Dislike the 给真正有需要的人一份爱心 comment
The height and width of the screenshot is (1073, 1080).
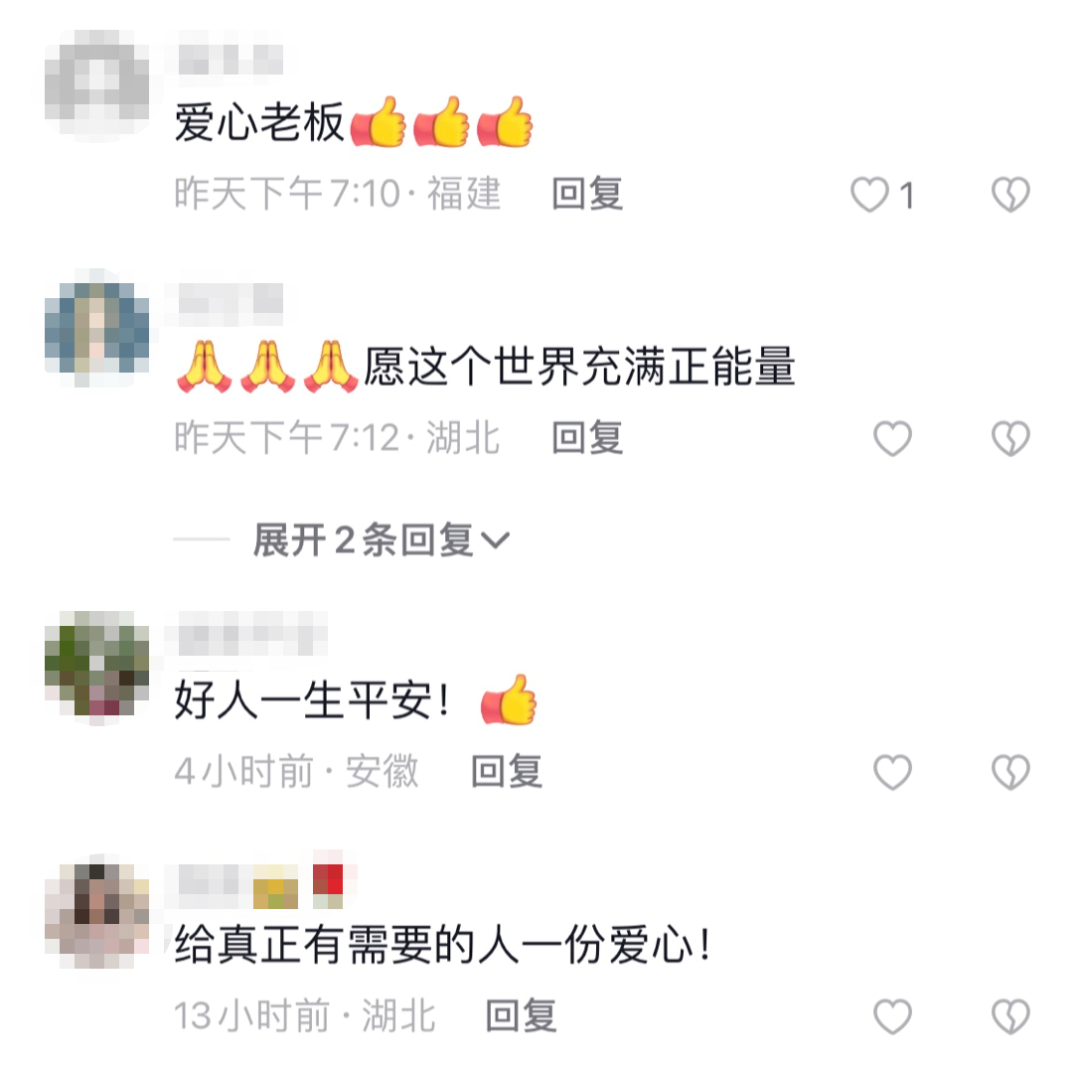pos(1010,1016)
